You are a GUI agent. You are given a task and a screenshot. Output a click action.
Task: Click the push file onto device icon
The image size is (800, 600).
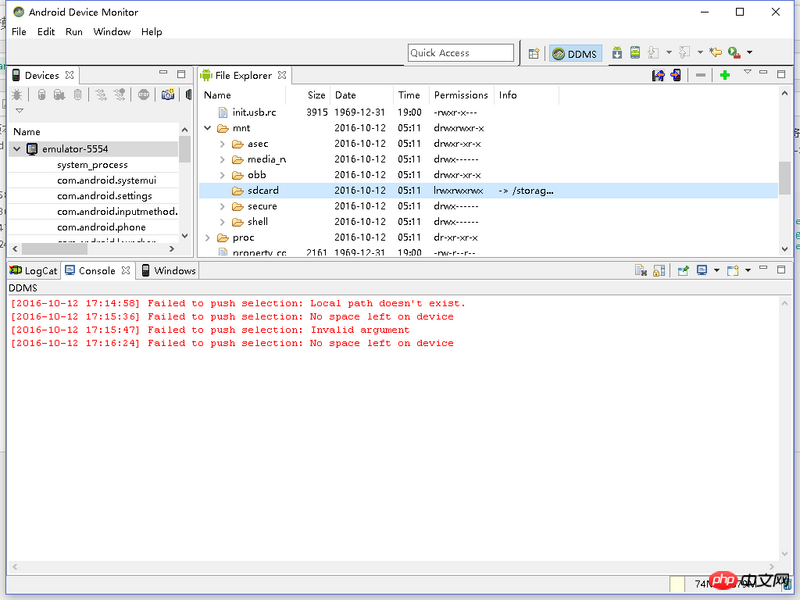pyautogui.click(x=676, y=75)
